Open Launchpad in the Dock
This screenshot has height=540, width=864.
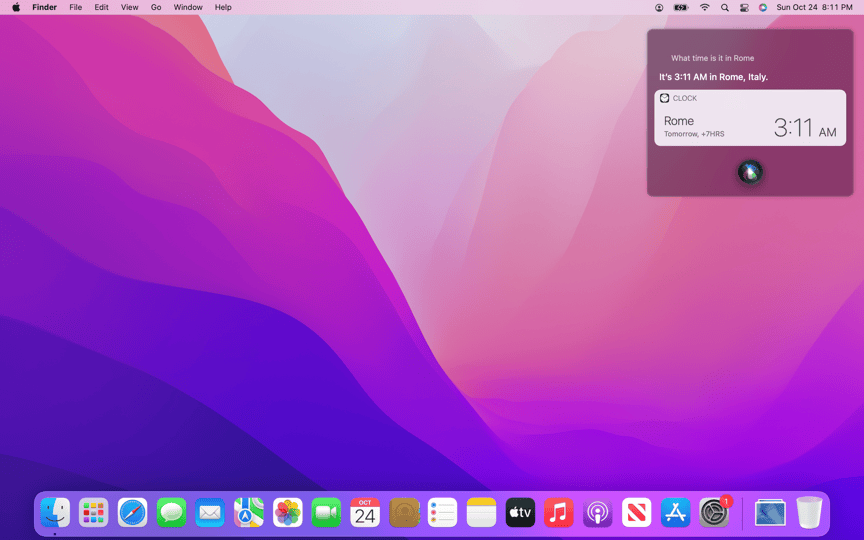94,512
